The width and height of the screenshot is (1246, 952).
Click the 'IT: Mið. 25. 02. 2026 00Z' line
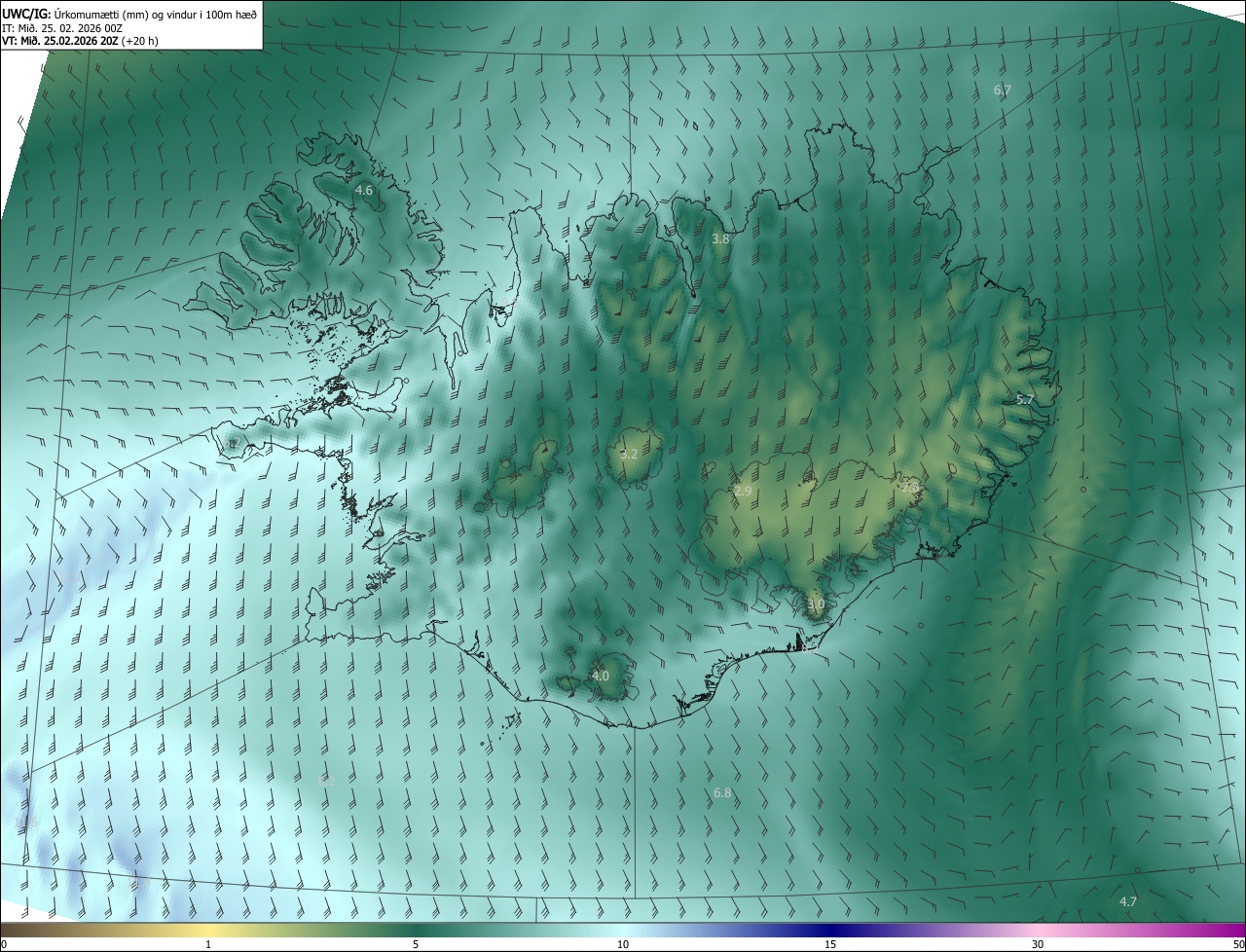click(x=60, y=28)
